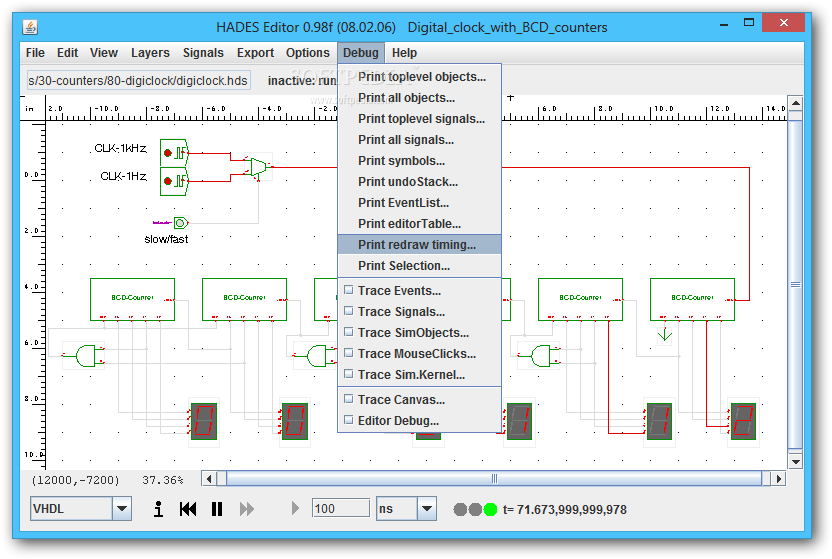Image resolution: width=832 pixels, height=559 pixels.
Task: Close the Debug menu
Action: [x=361, y=53]
